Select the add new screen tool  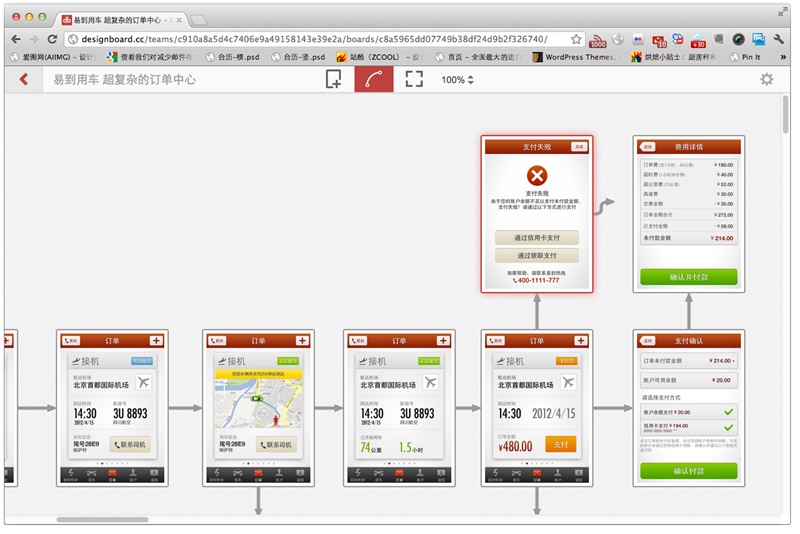[x=334, y=79]
